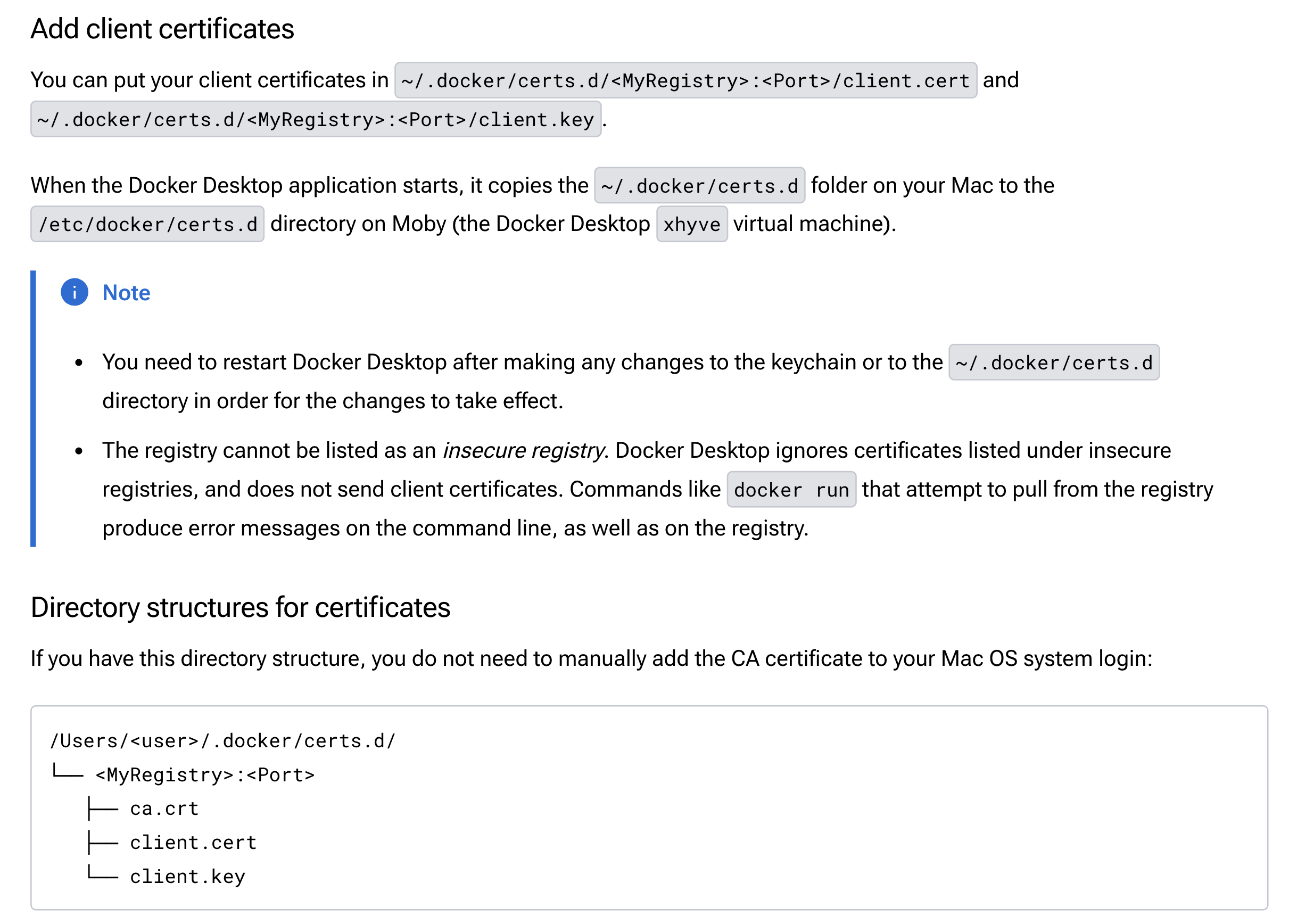Click the tree branch glyph before ca.crt

click(x=103, y=808)
